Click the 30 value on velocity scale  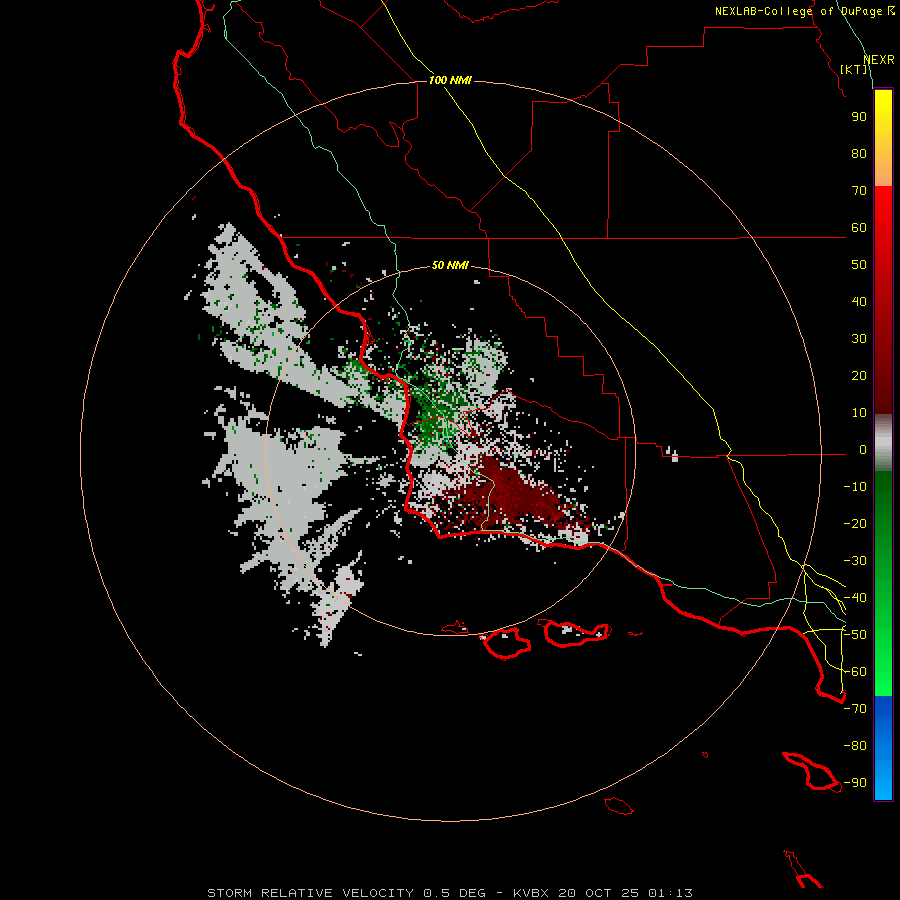(859, 339)
